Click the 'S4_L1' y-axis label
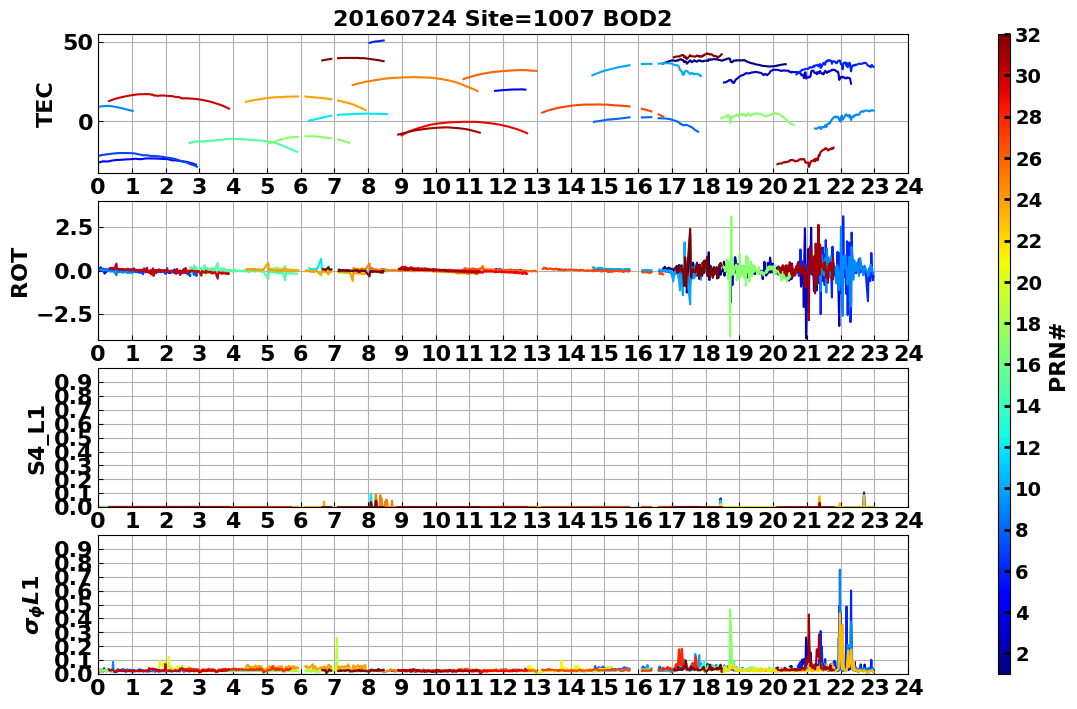 (x=36, y=440)
